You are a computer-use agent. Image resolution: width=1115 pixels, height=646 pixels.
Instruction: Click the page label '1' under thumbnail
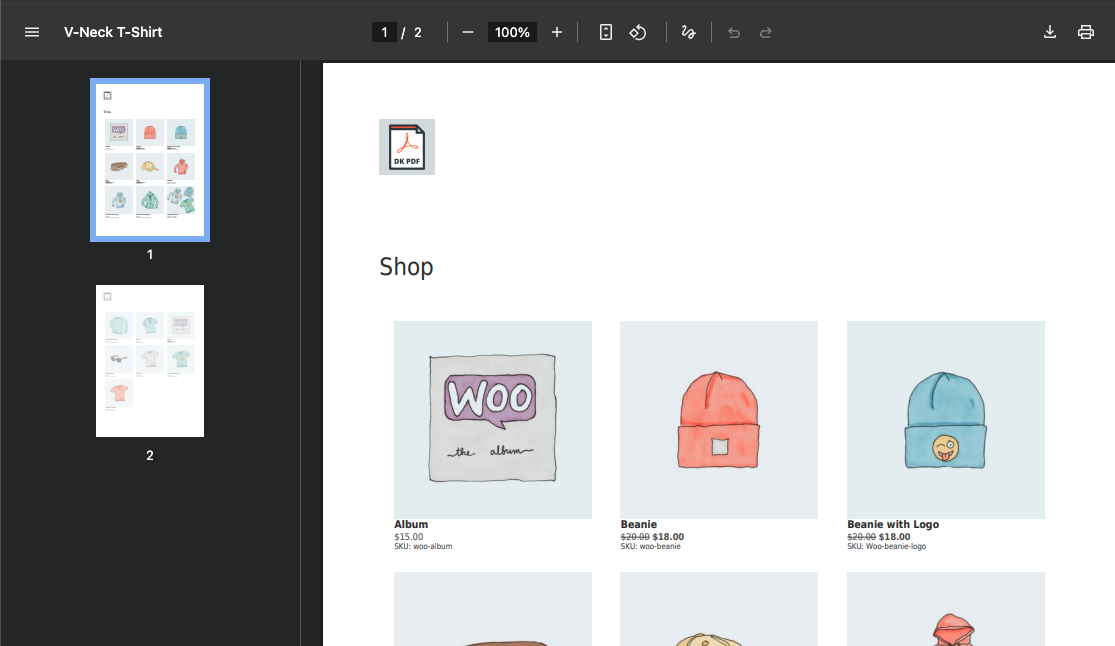tap(150, 255)
